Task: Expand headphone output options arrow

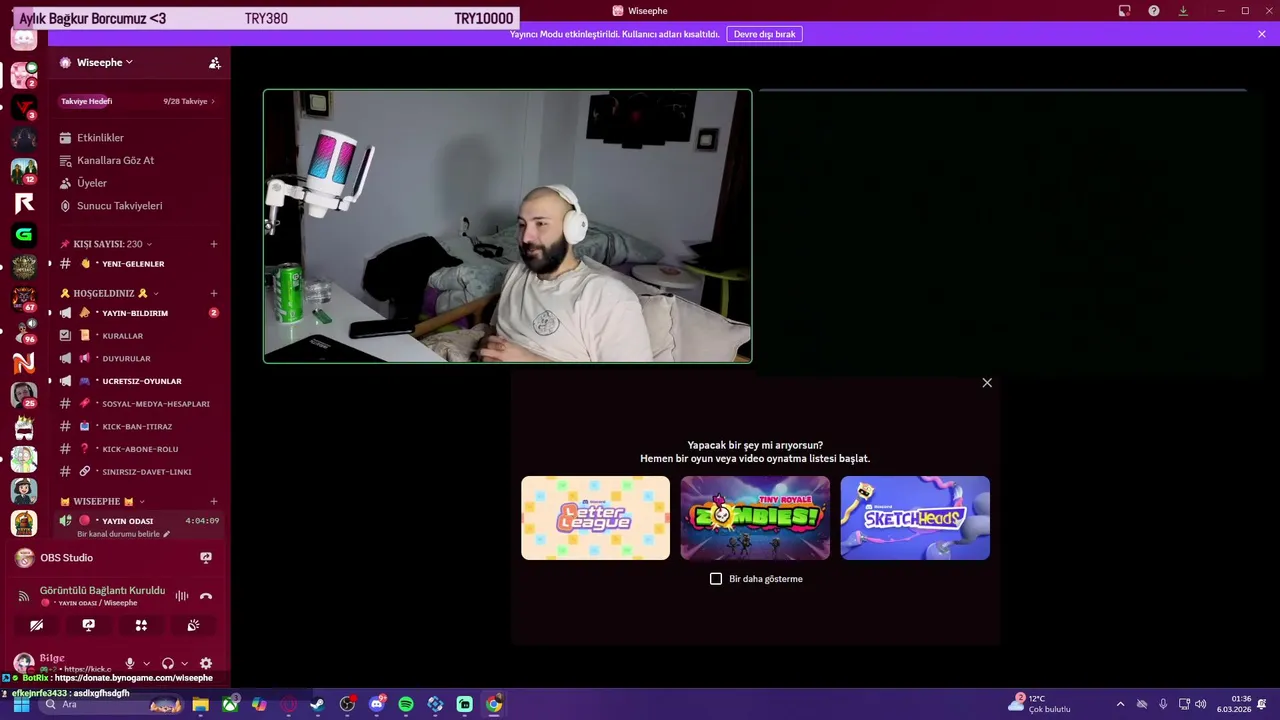Action: point(184,663)
